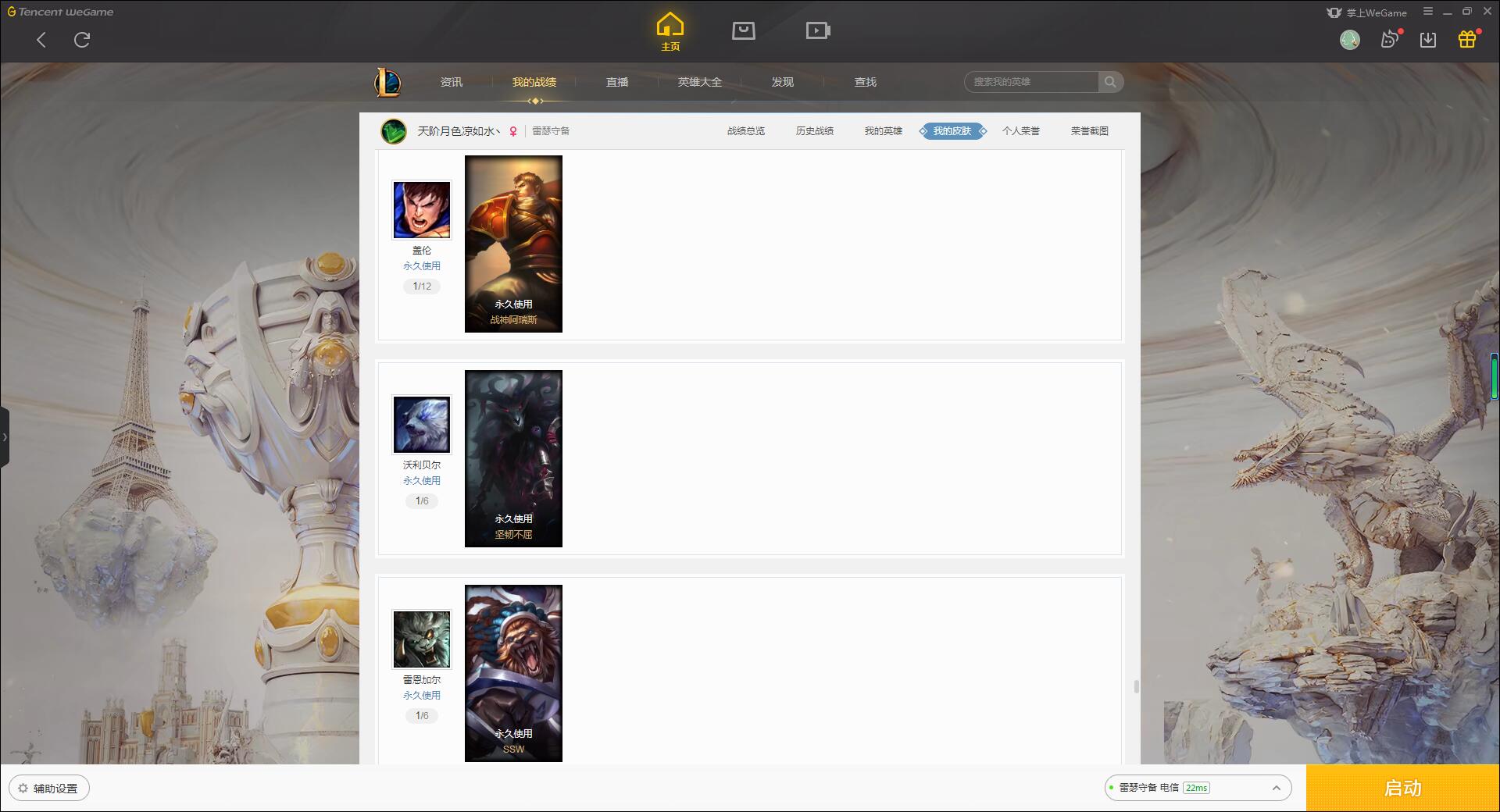
Task: Go back with the back arrow
Action: (x=41, y=40)
